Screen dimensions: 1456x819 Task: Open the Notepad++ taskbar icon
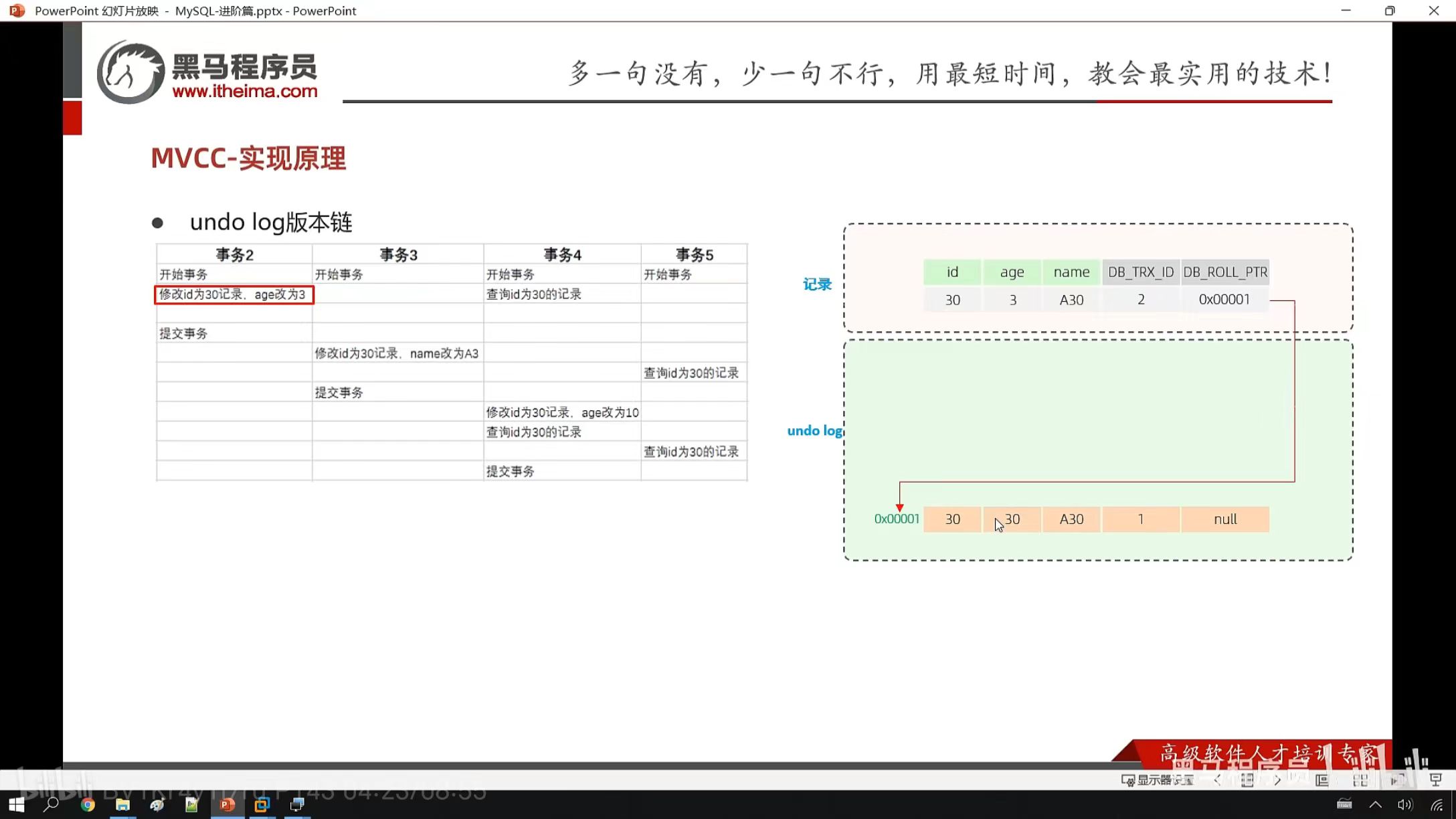pyautogui.click(x=192, y=805)
